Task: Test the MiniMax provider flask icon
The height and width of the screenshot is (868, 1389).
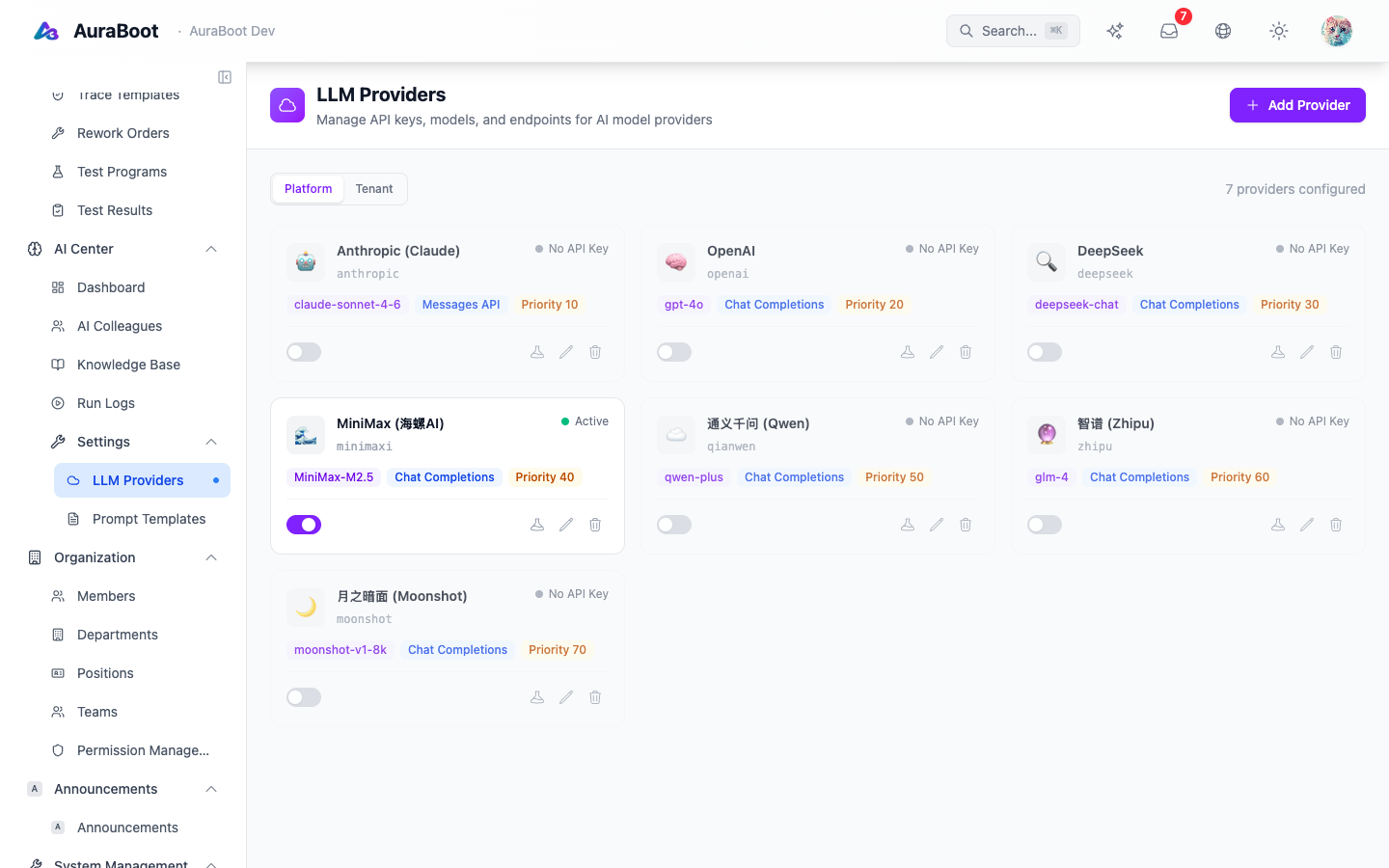Action: pyautogui.click(x=537, y=525)
